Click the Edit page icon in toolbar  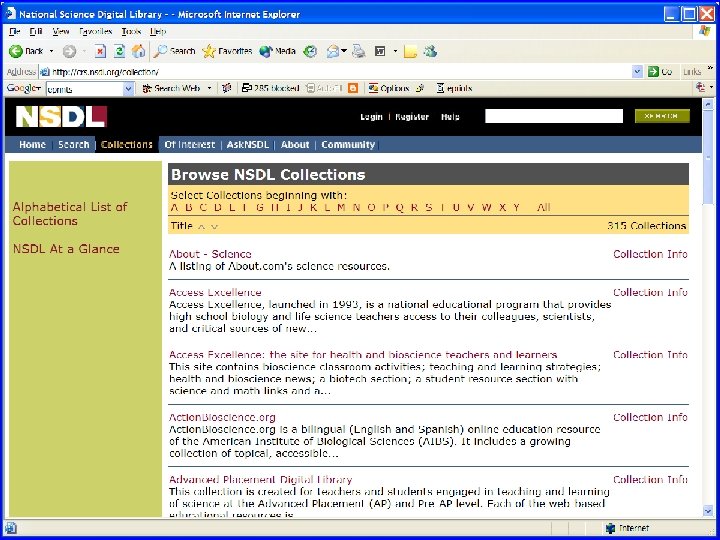point(380,51)
